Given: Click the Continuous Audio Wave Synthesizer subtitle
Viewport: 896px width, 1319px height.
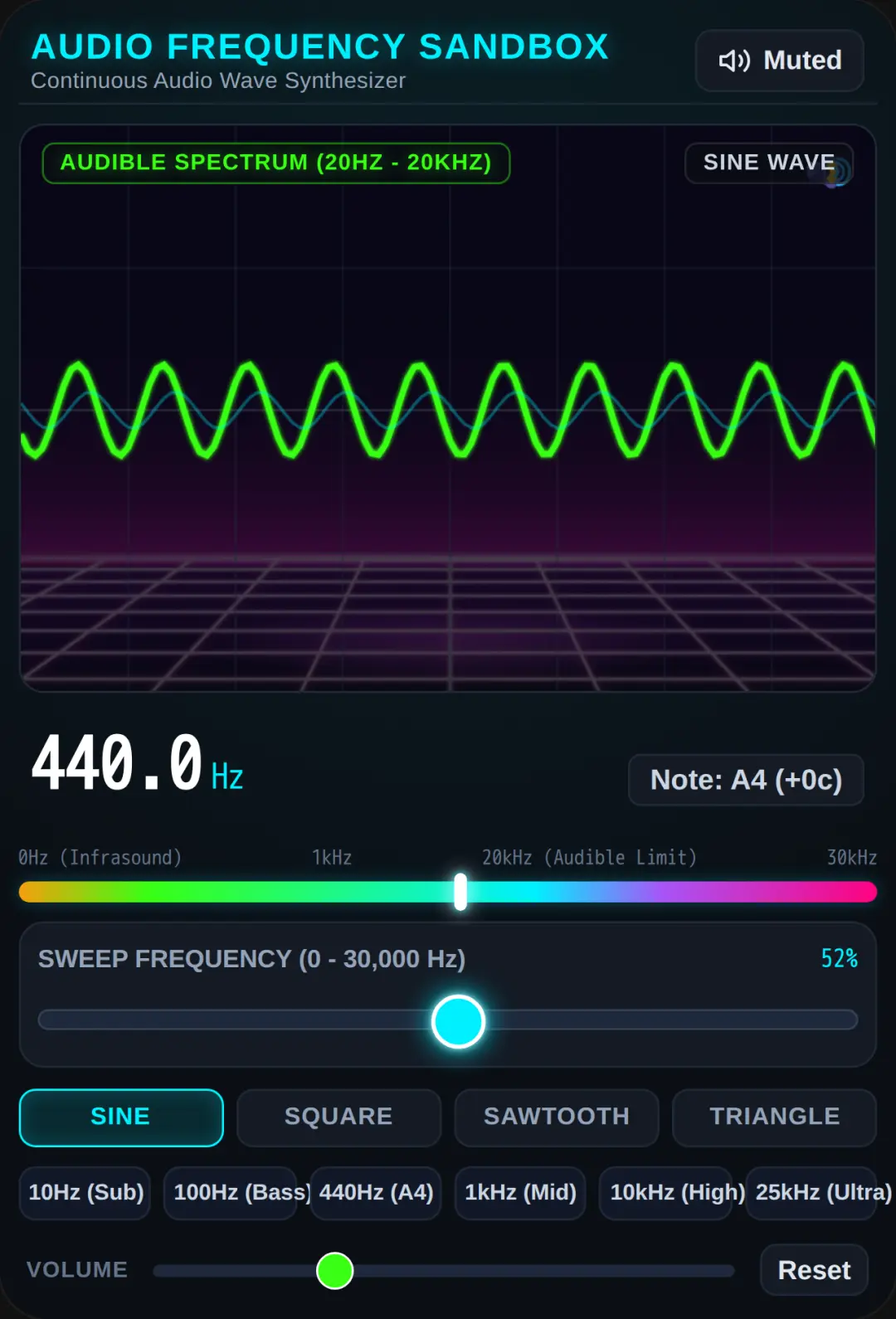Looking at the screenshot, I should coord(218,80).
